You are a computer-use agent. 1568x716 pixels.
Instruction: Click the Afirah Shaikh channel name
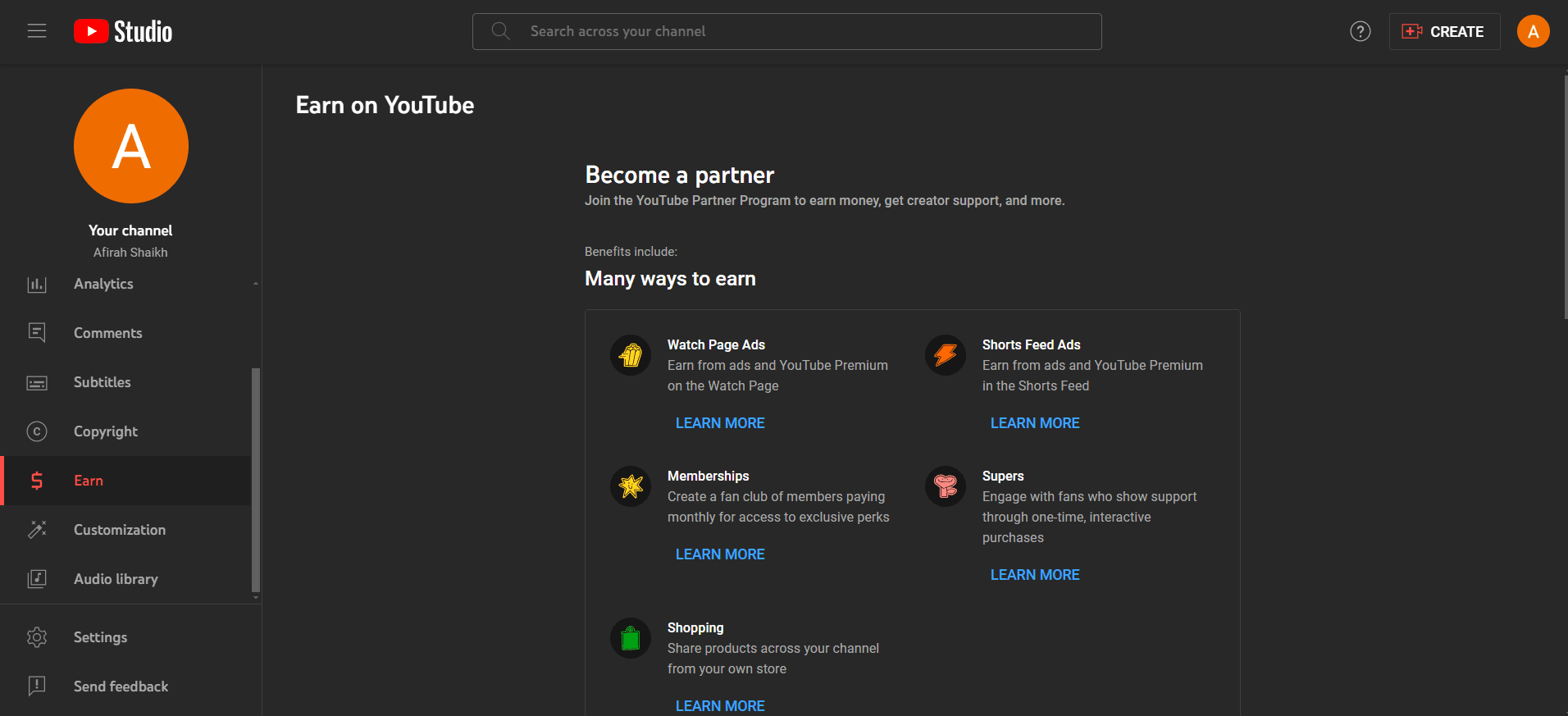click(130, 253)
